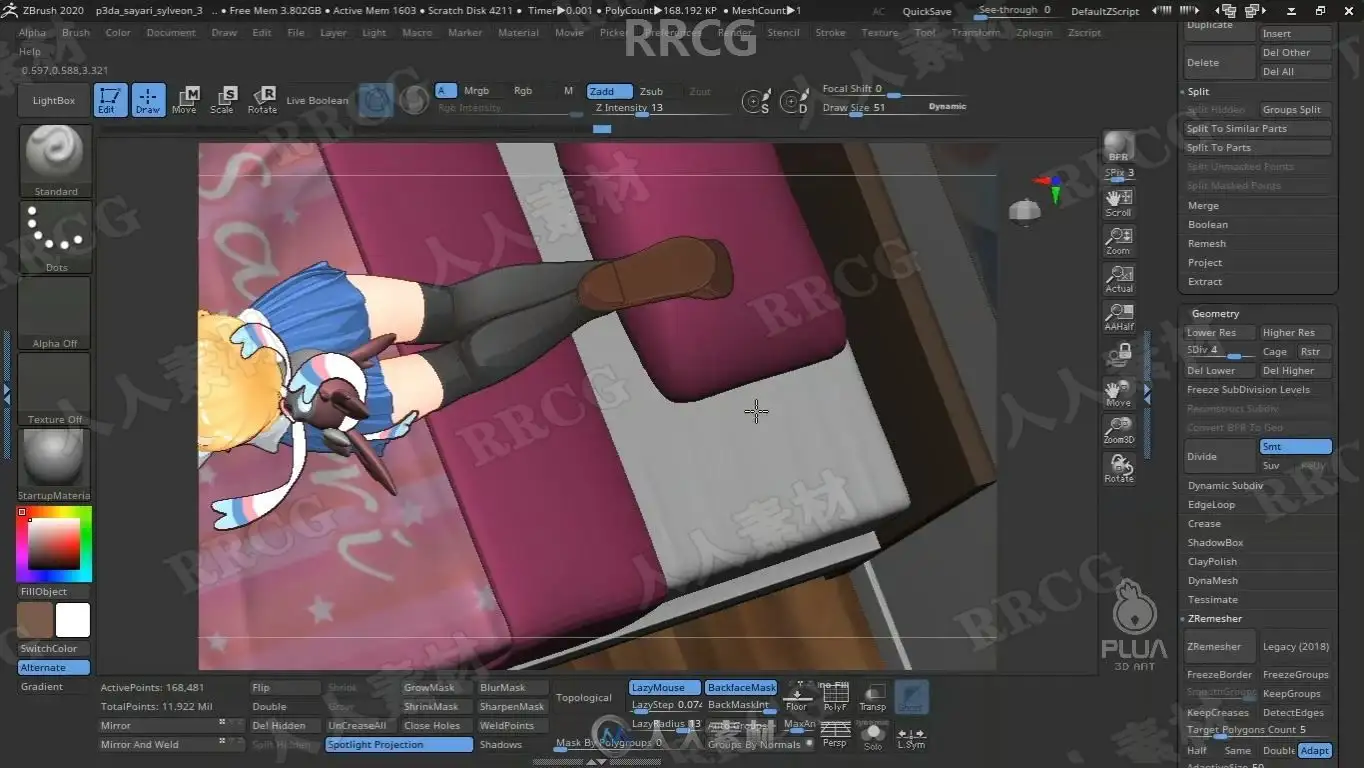Viewport: 1364px width, 768px height.
Task: Open the Texture Off selector
Action: [55, 389]
